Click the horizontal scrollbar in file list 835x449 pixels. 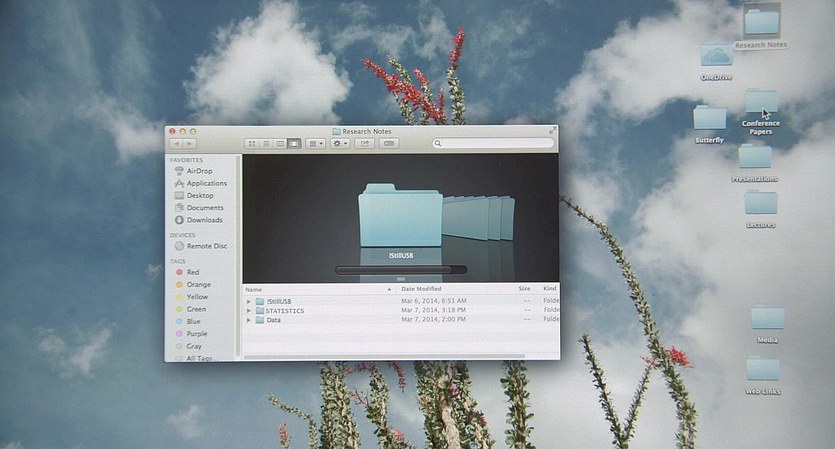coord(384,356)
